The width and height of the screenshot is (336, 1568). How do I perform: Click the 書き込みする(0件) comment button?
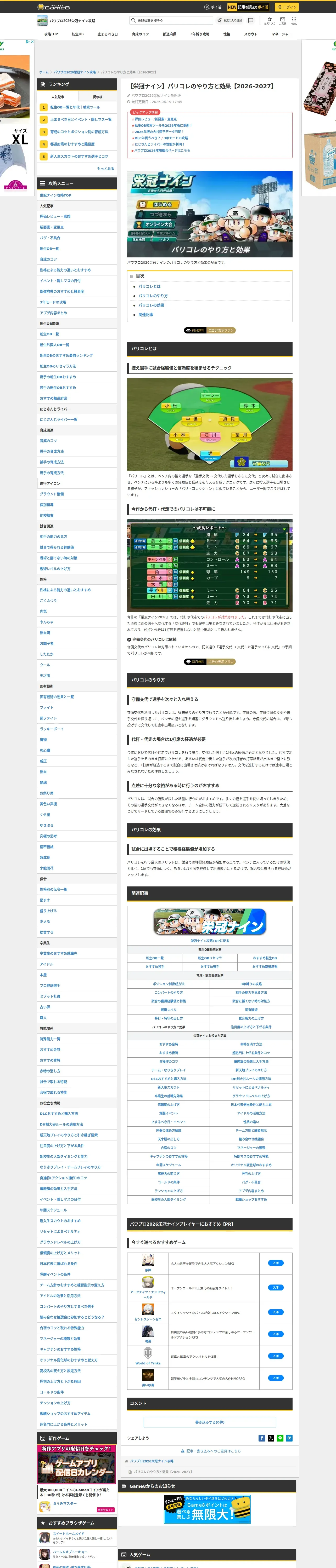(210, 1422)
